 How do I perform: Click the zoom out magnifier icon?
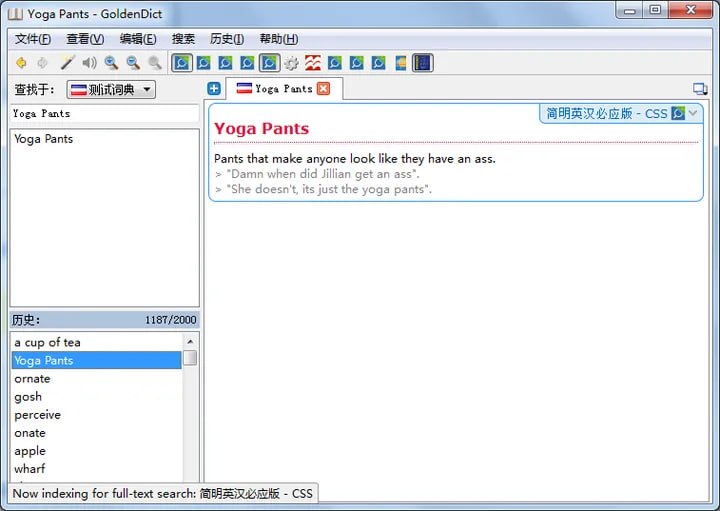pyautogui.click(x=133, y=63)
